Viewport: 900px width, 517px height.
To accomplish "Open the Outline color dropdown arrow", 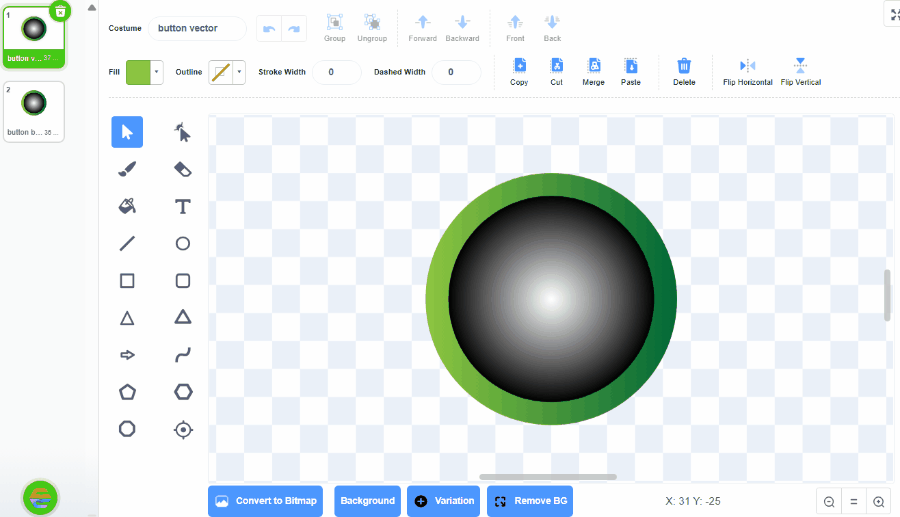I will 239,72.
